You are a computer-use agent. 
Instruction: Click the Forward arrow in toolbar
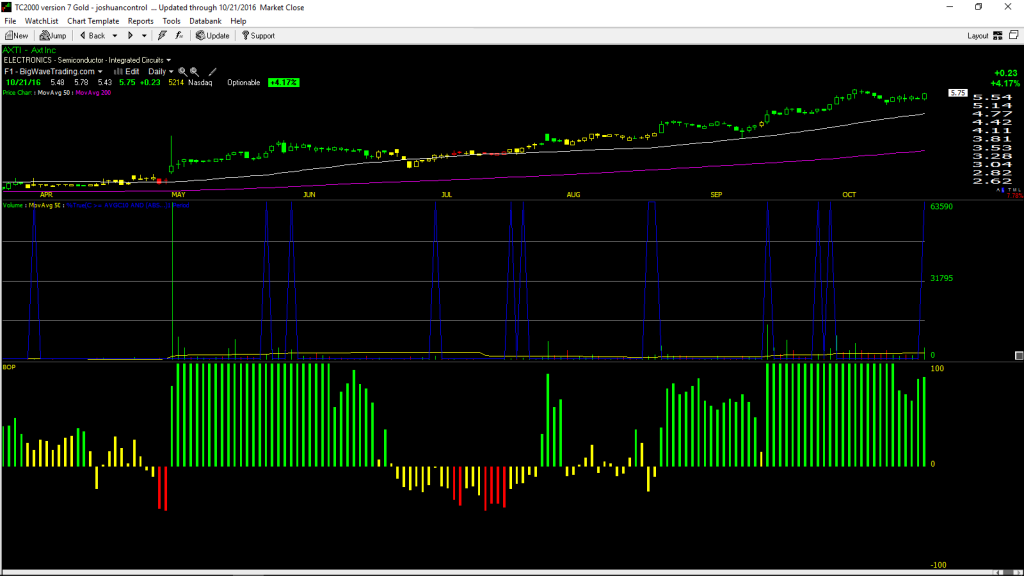(x=131, y=36)
